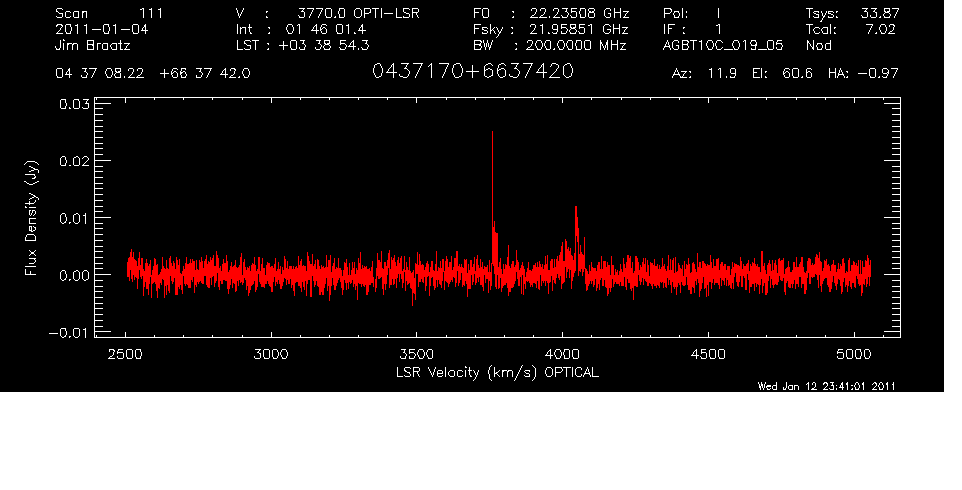Click the bandwidth value 200.0000 MHz
The image size is (962, 490).
point(576,45)
